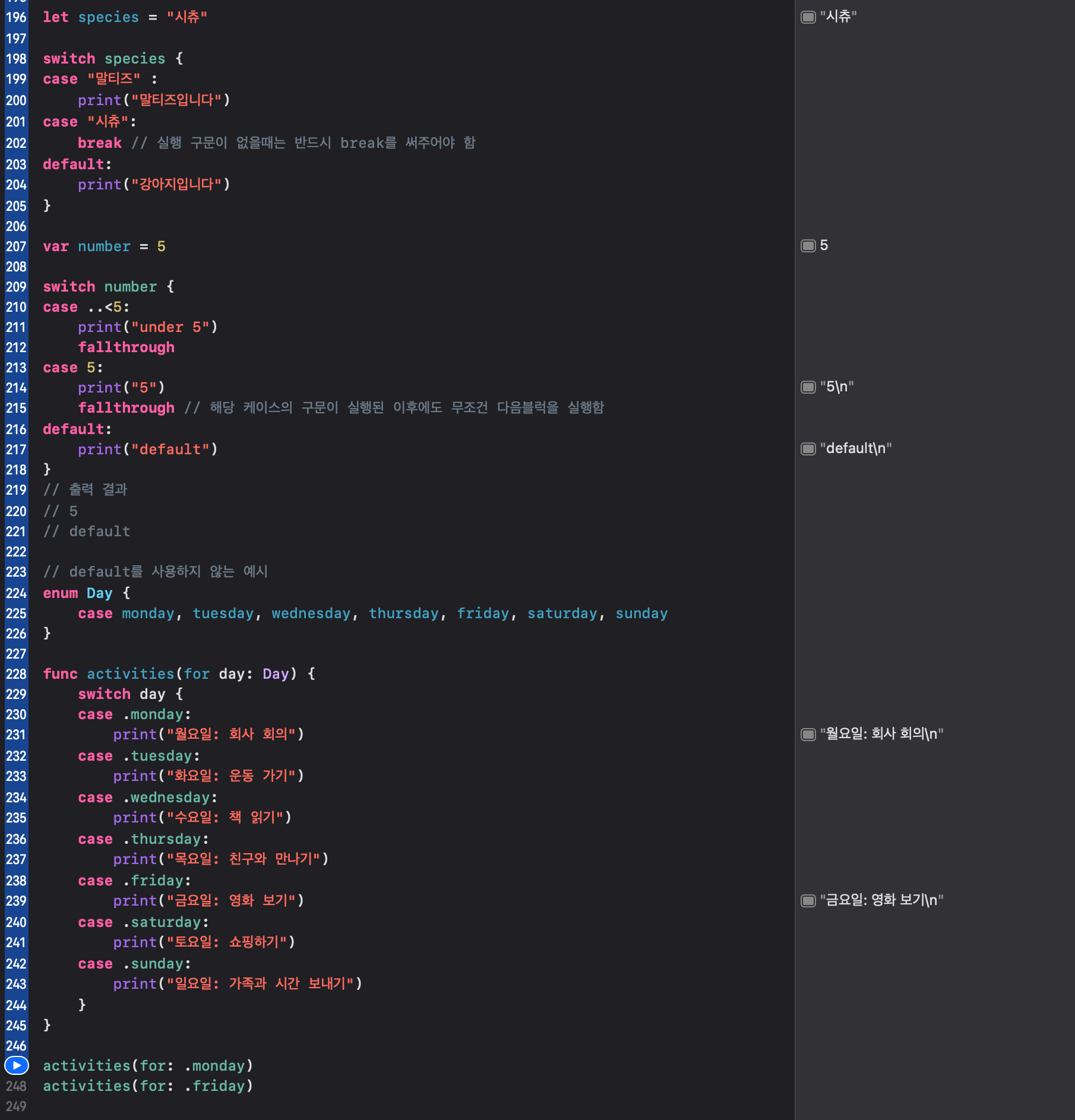Show quick look for "default\n" result
1075x1120 pixels.
[808, 449]
